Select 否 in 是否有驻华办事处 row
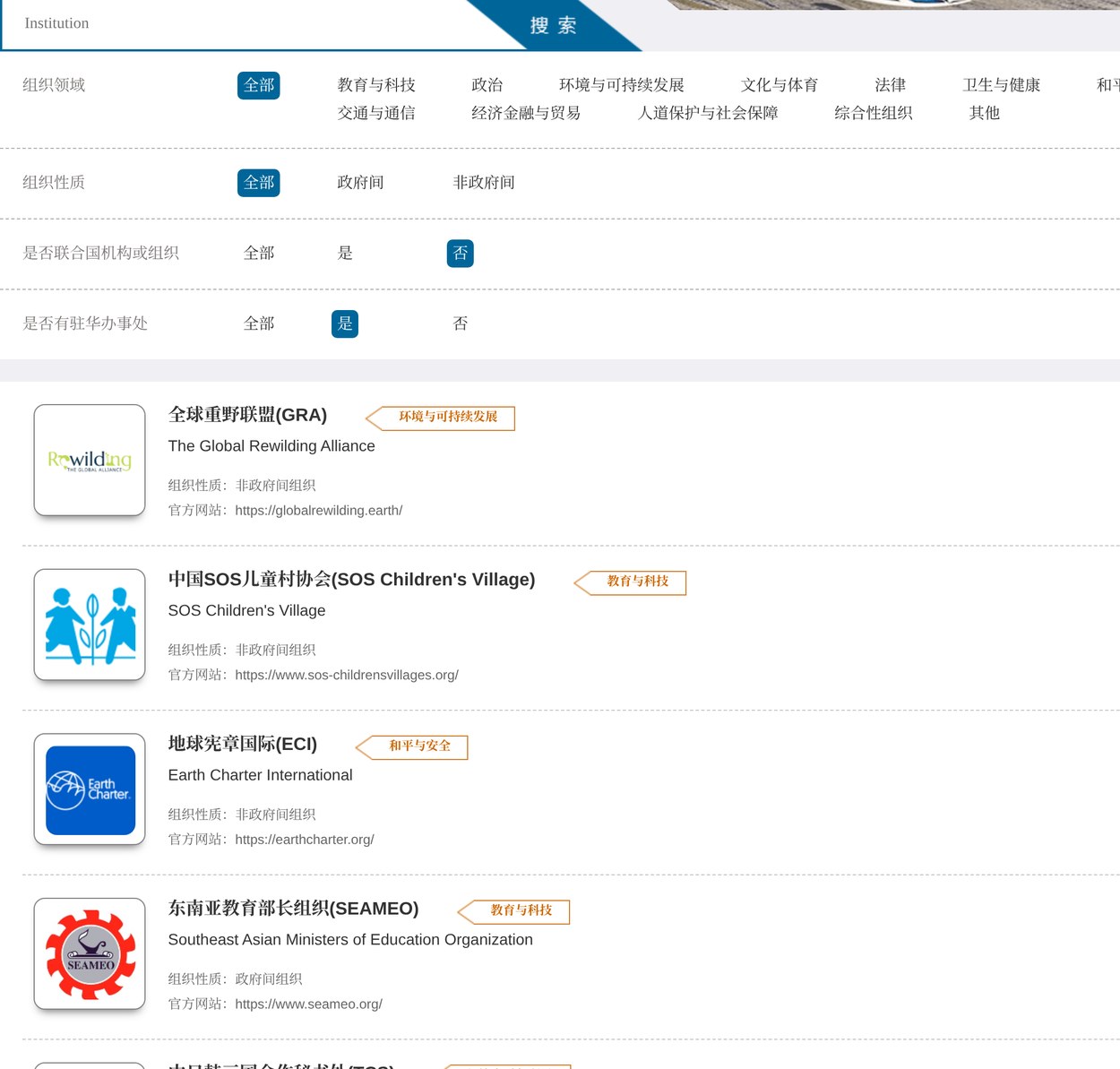 click(461, 323)
